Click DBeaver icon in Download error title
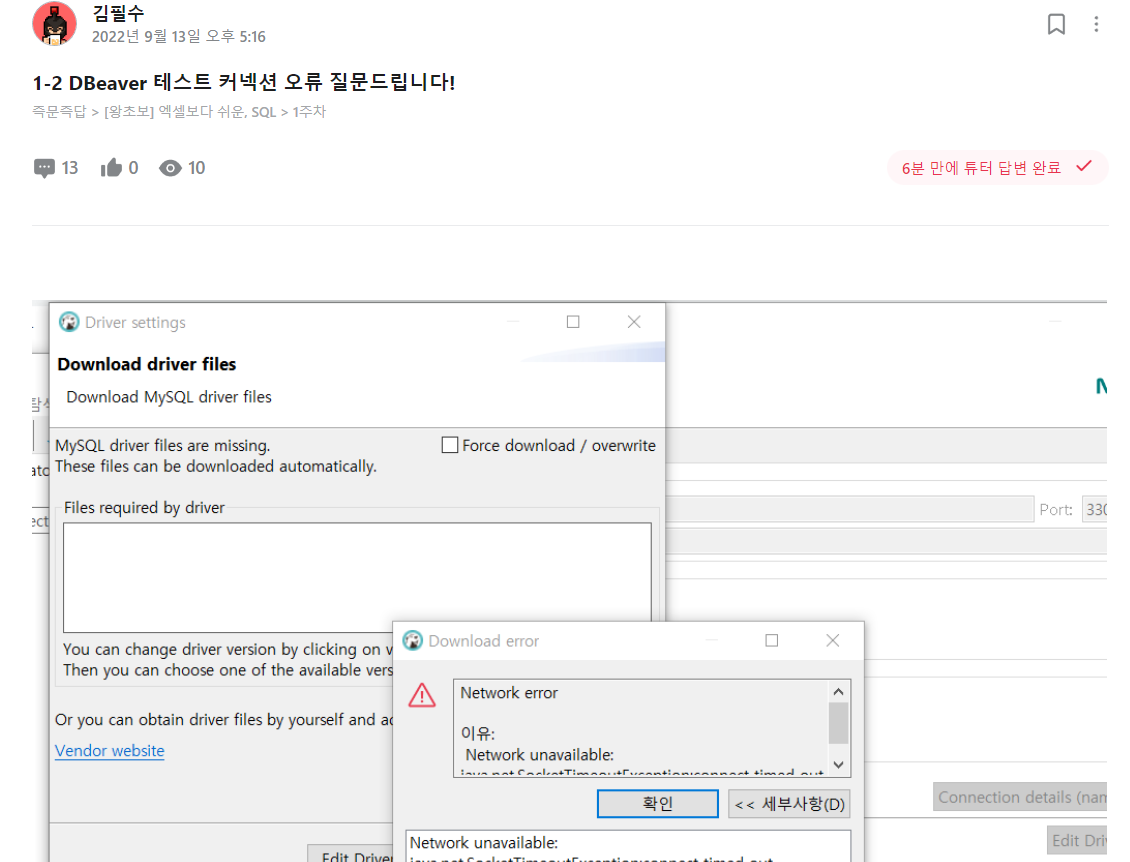Screen dimensions: 1130x862 pyautogui.click(x=412, y=640)
